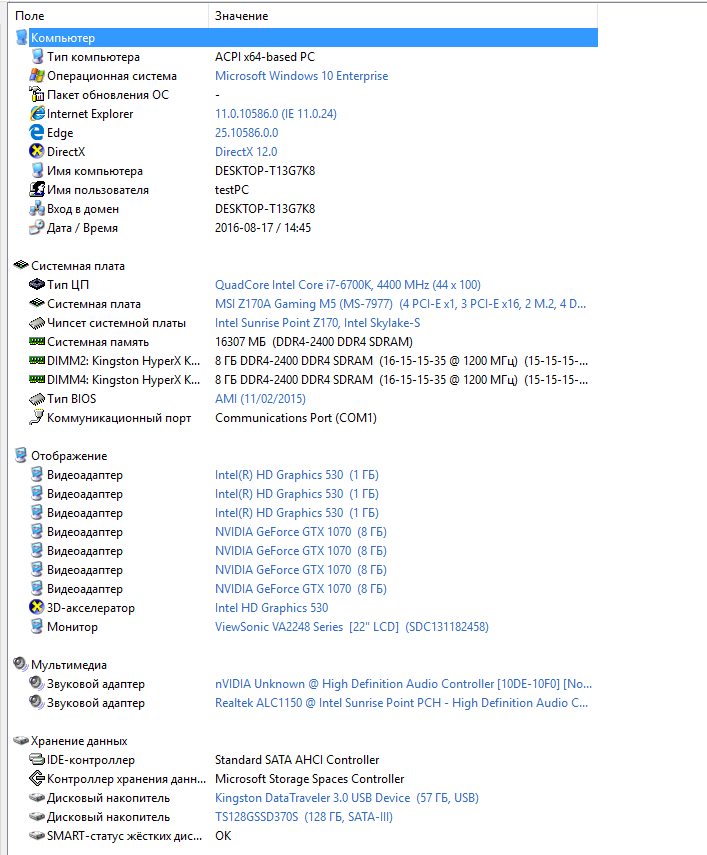Click the OK value beside SMART-статус
The image size is (707, 855).
(x=223, y=835)
